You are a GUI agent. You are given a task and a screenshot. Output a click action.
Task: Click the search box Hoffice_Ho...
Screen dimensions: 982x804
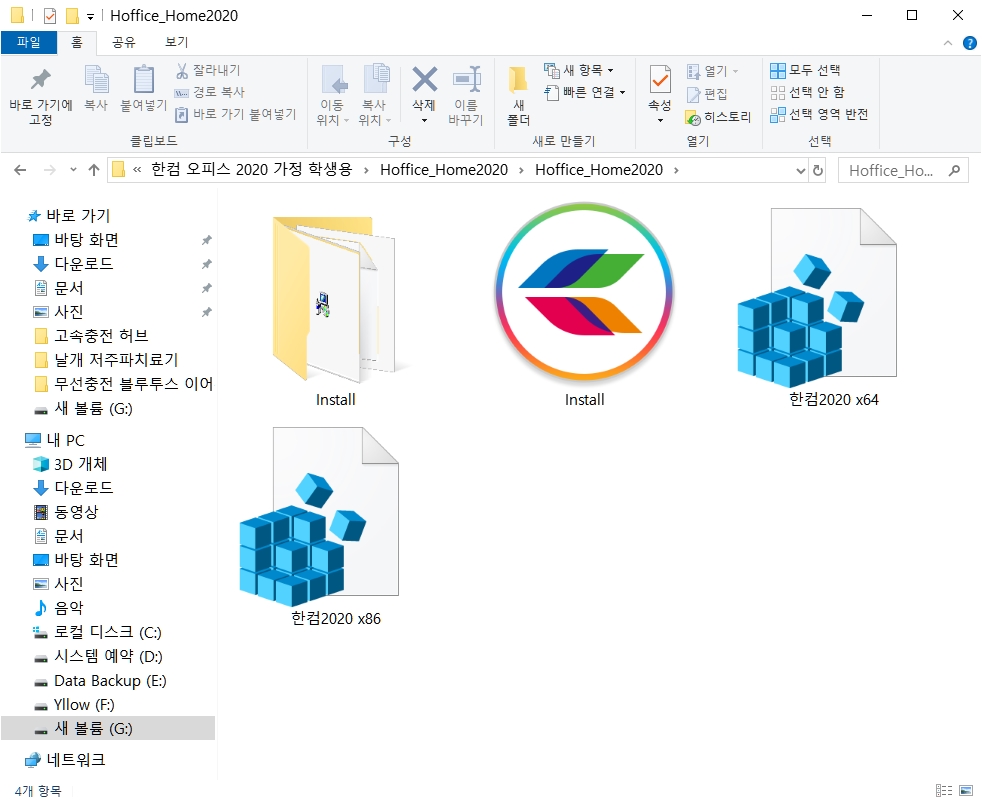pyautogui.click(x=903, y=170)
